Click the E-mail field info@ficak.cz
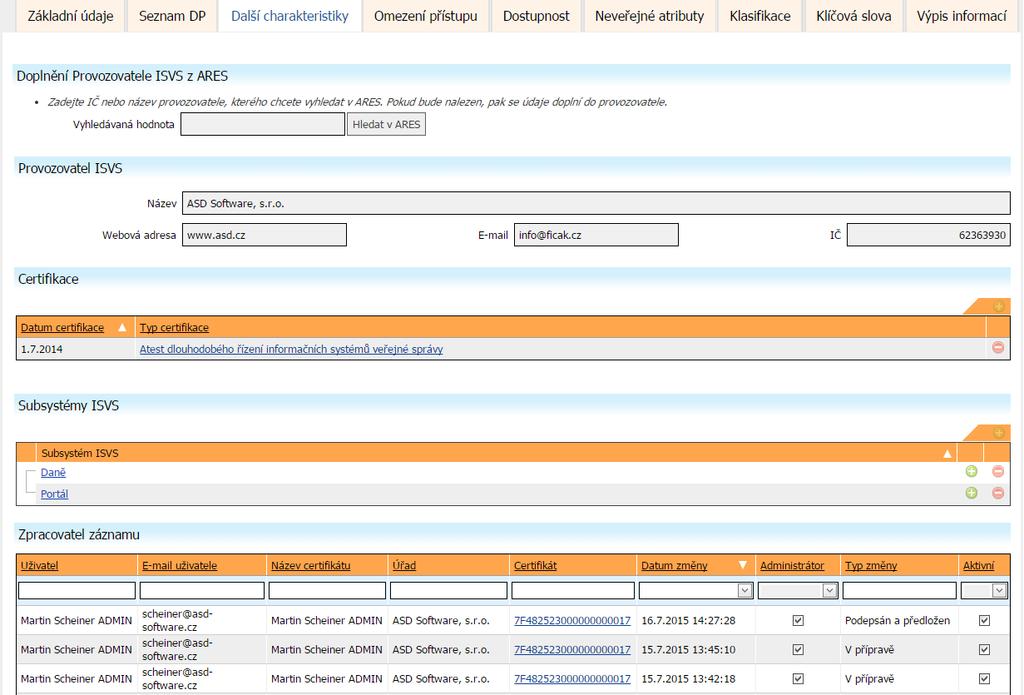The image size is (1024, 695). 596,235
